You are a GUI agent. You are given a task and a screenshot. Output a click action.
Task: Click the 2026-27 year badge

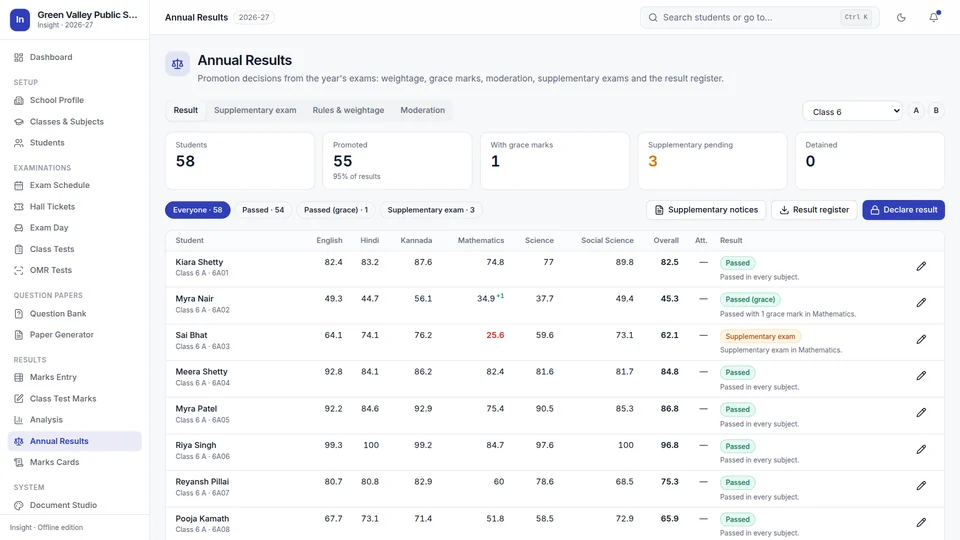253,18
